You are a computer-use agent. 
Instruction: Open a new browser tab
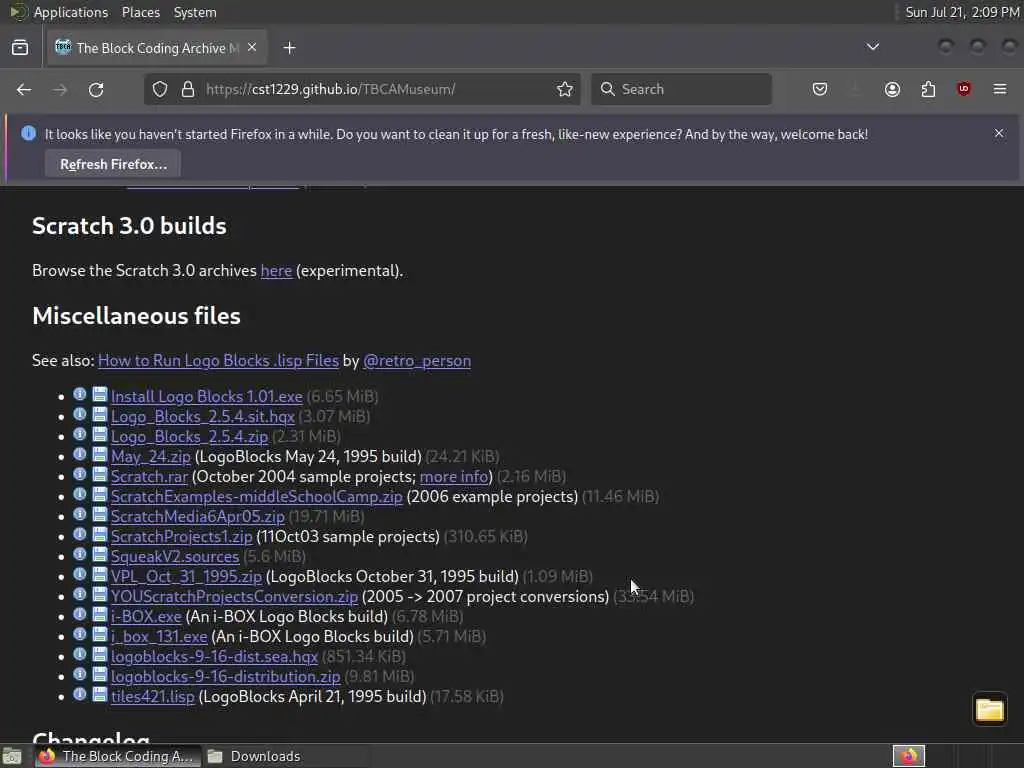tap(289, 48)
